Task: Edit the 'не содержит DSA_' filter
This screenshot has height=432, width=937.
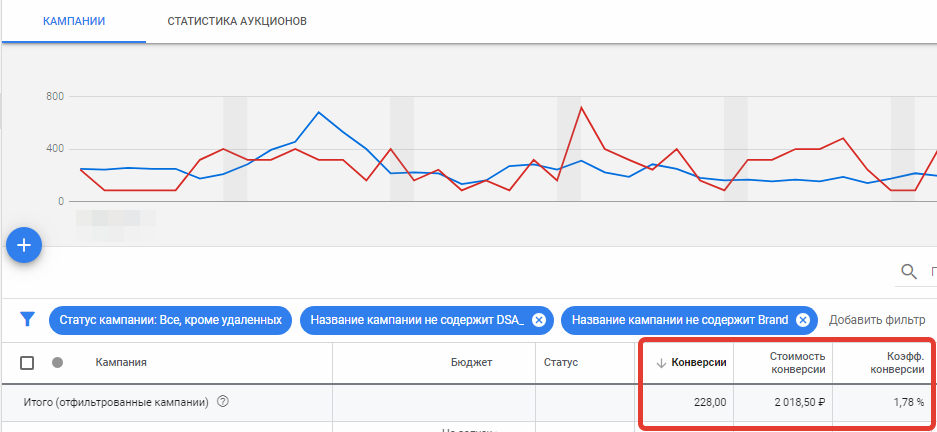Action: click(416, 320)
